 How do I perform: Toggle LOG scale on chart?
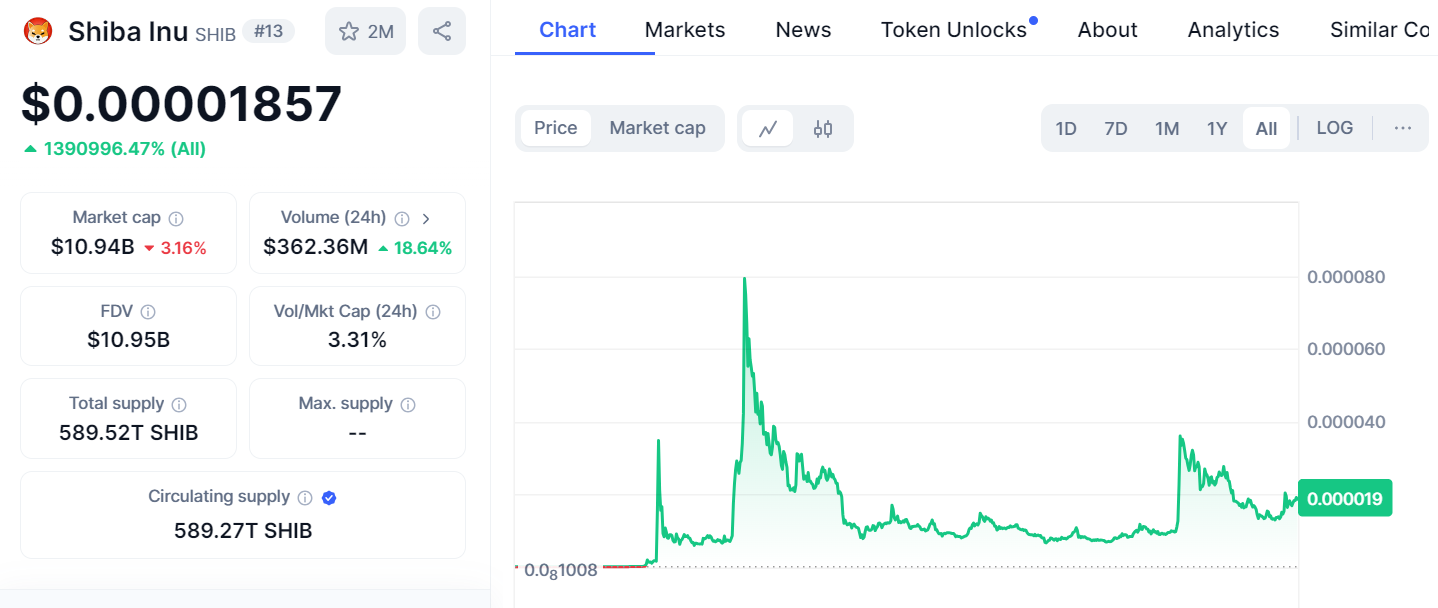pyautogui.click(x=1335, y=128)
